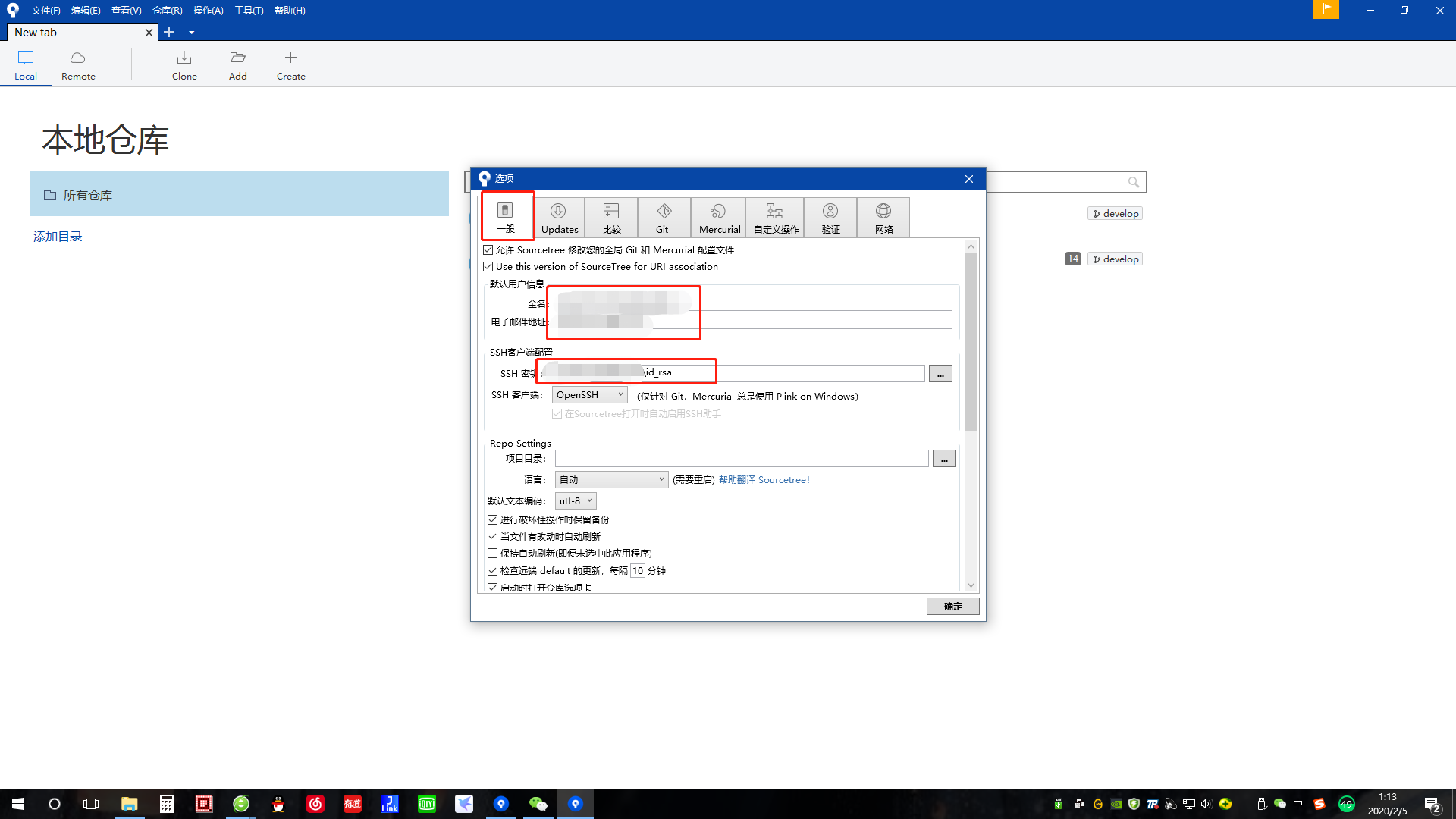Screen dimensions: 1456x819
Task: Toggle 进行破坏性操作时保留备份 checkbox
Action: (493, 520)
